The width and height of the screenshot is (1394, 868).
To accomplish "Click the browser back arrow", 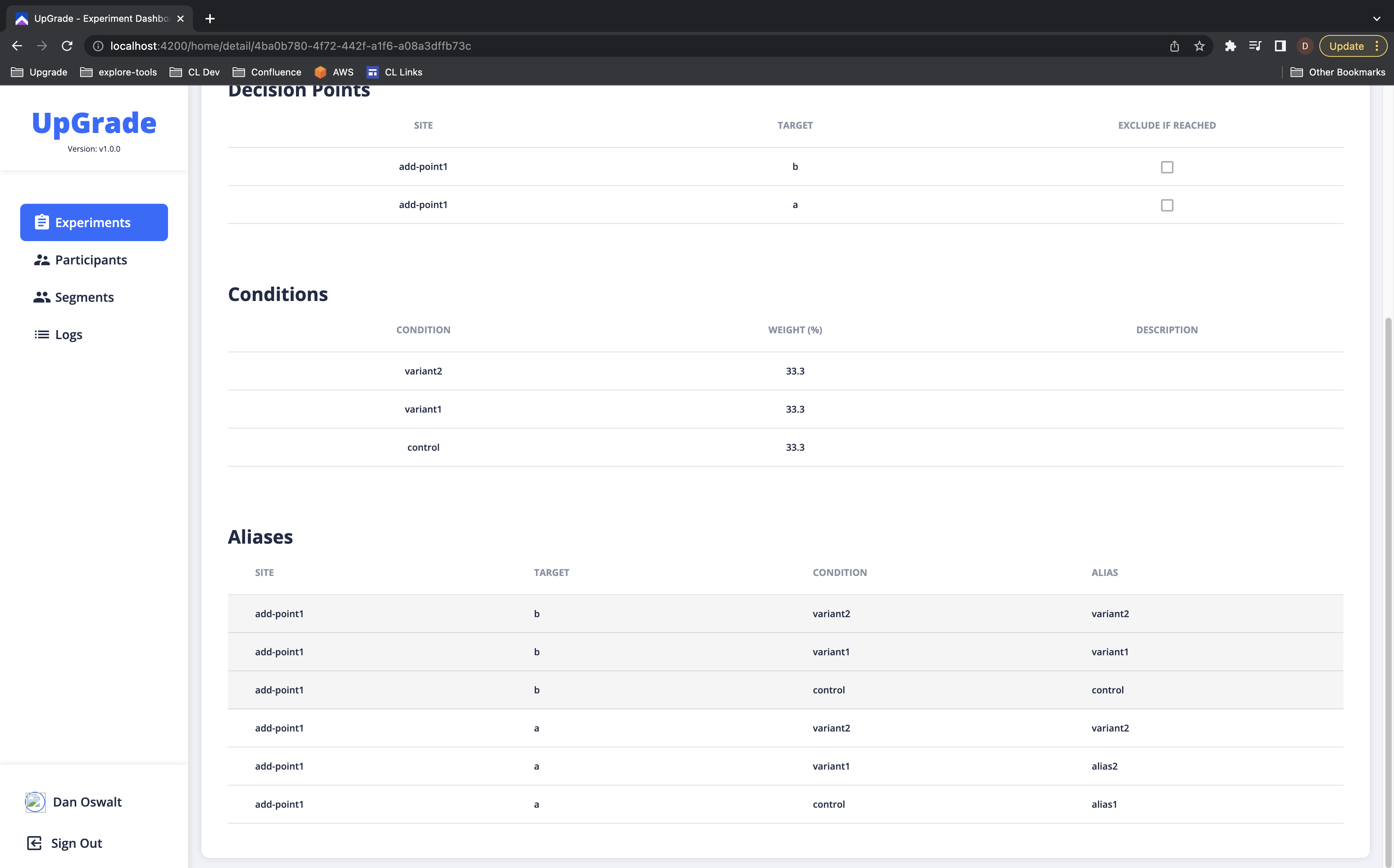I will pos(17,46).
